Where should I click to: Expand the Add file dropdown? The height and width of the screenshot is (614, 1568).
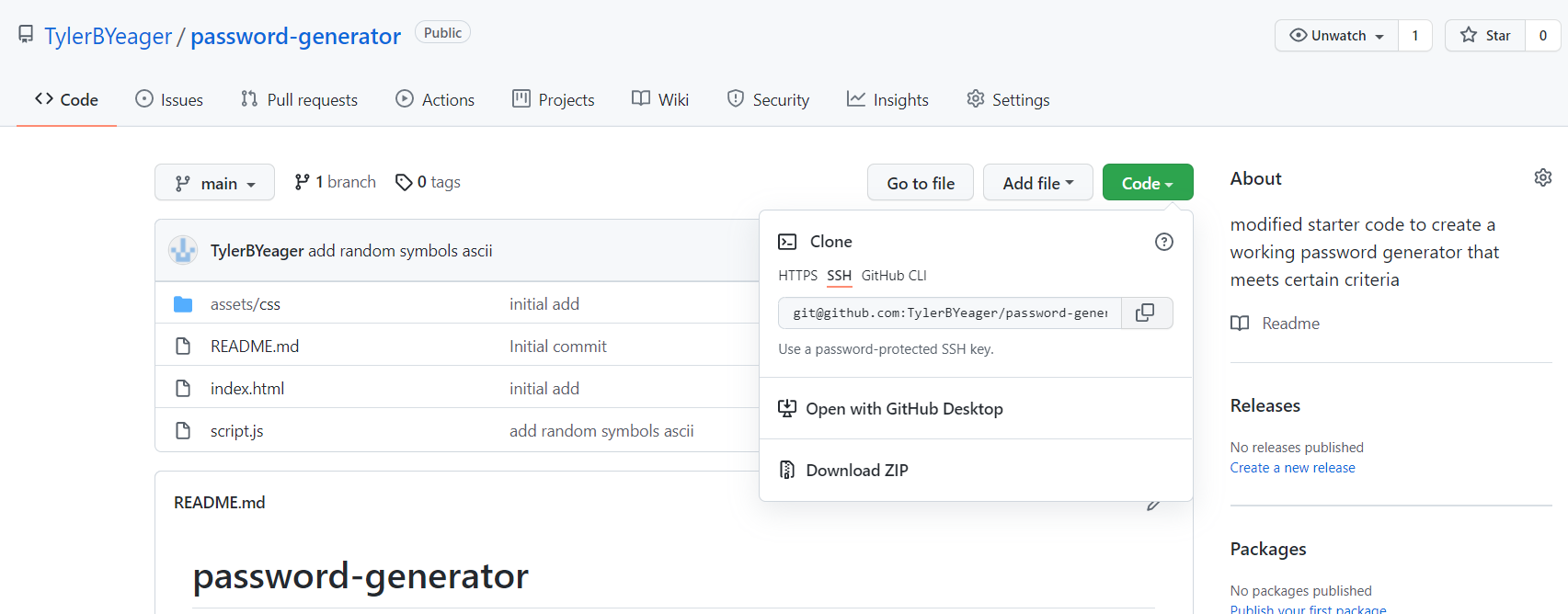click(1038, 182)
